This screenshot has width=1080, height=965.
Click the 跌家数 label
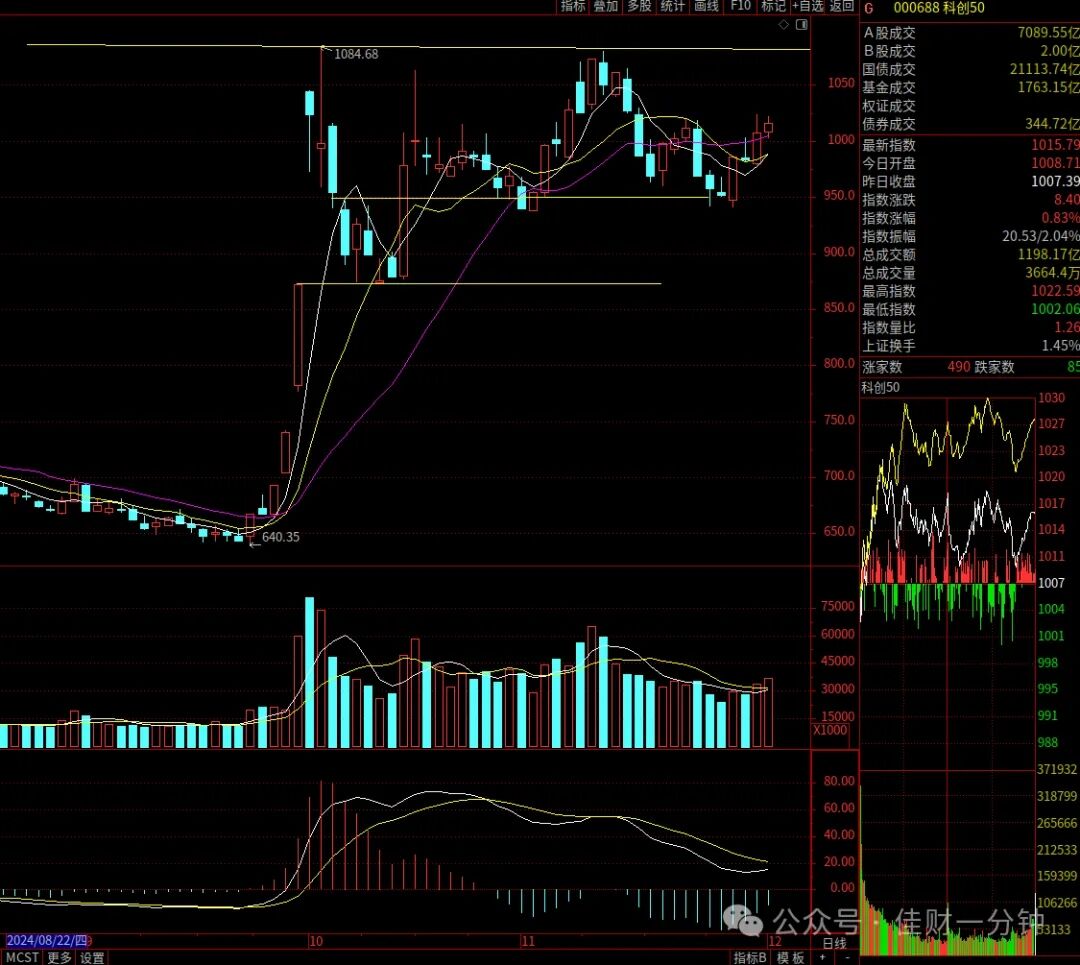[x=995, y=367]
